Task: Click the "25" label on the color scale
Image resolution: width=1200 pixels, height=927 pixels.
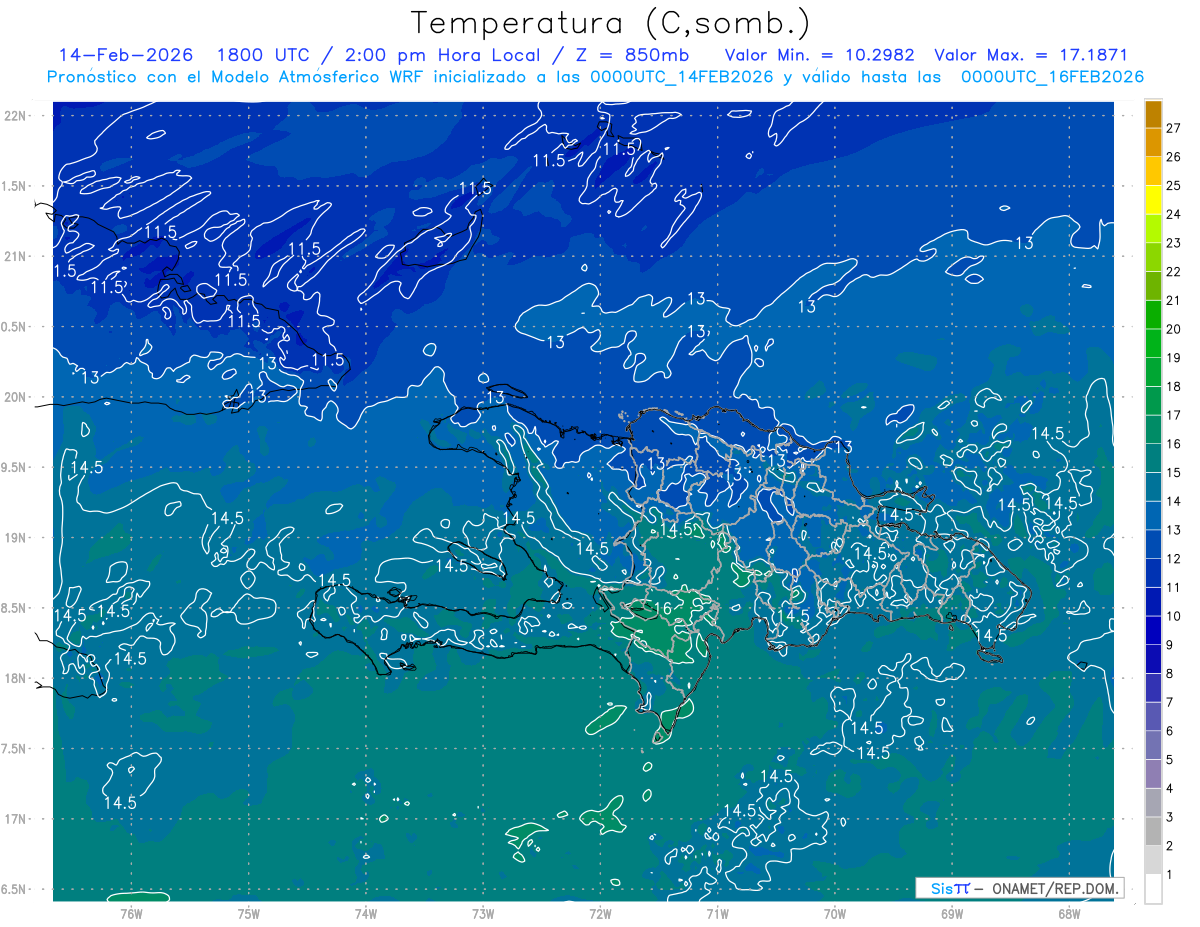Action: coord(1173,186)
